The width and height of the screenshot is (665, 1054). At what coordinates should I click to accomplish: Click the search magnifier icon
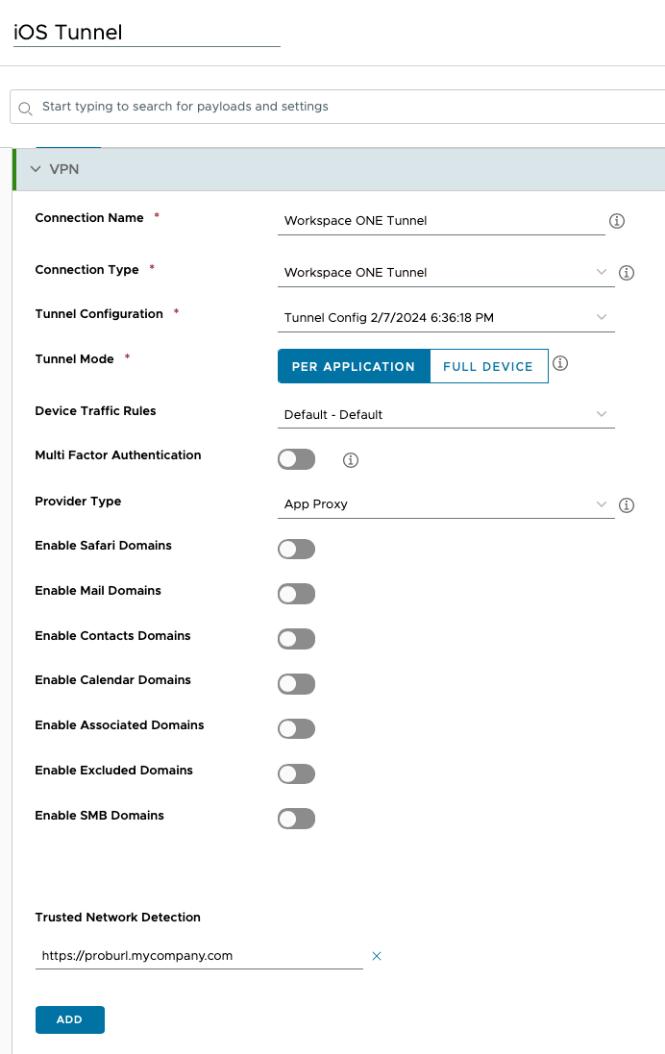pyautogui.click(x=26, y=107)
